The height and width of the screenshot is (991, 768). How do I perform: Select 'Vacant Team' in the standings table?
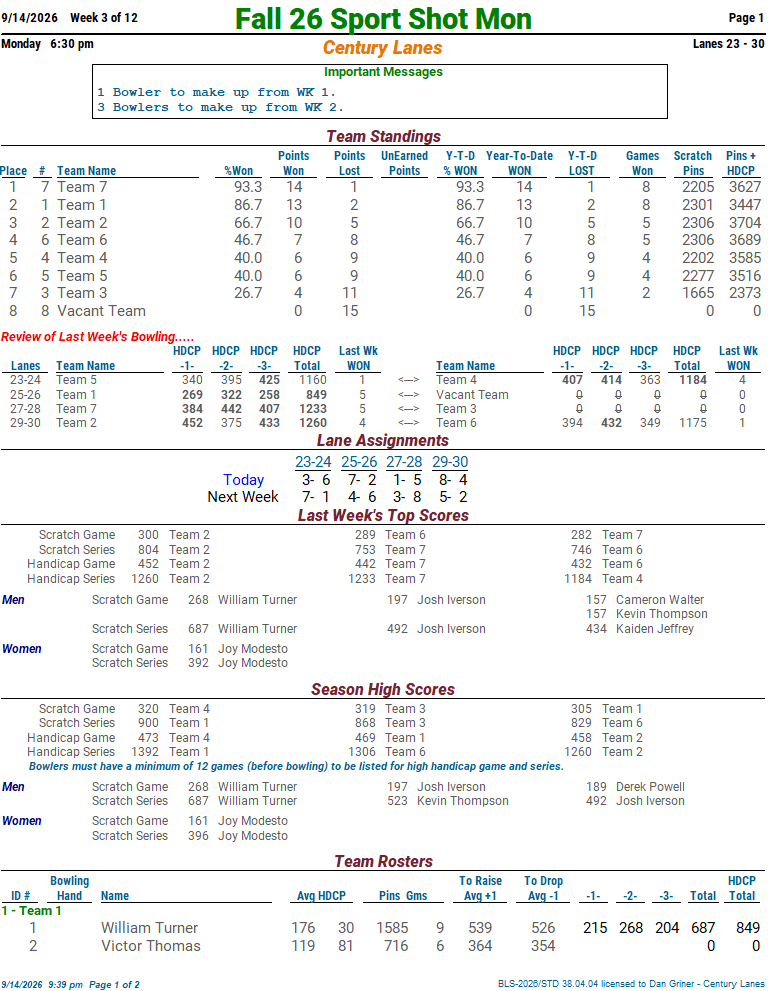coord(101,311)
